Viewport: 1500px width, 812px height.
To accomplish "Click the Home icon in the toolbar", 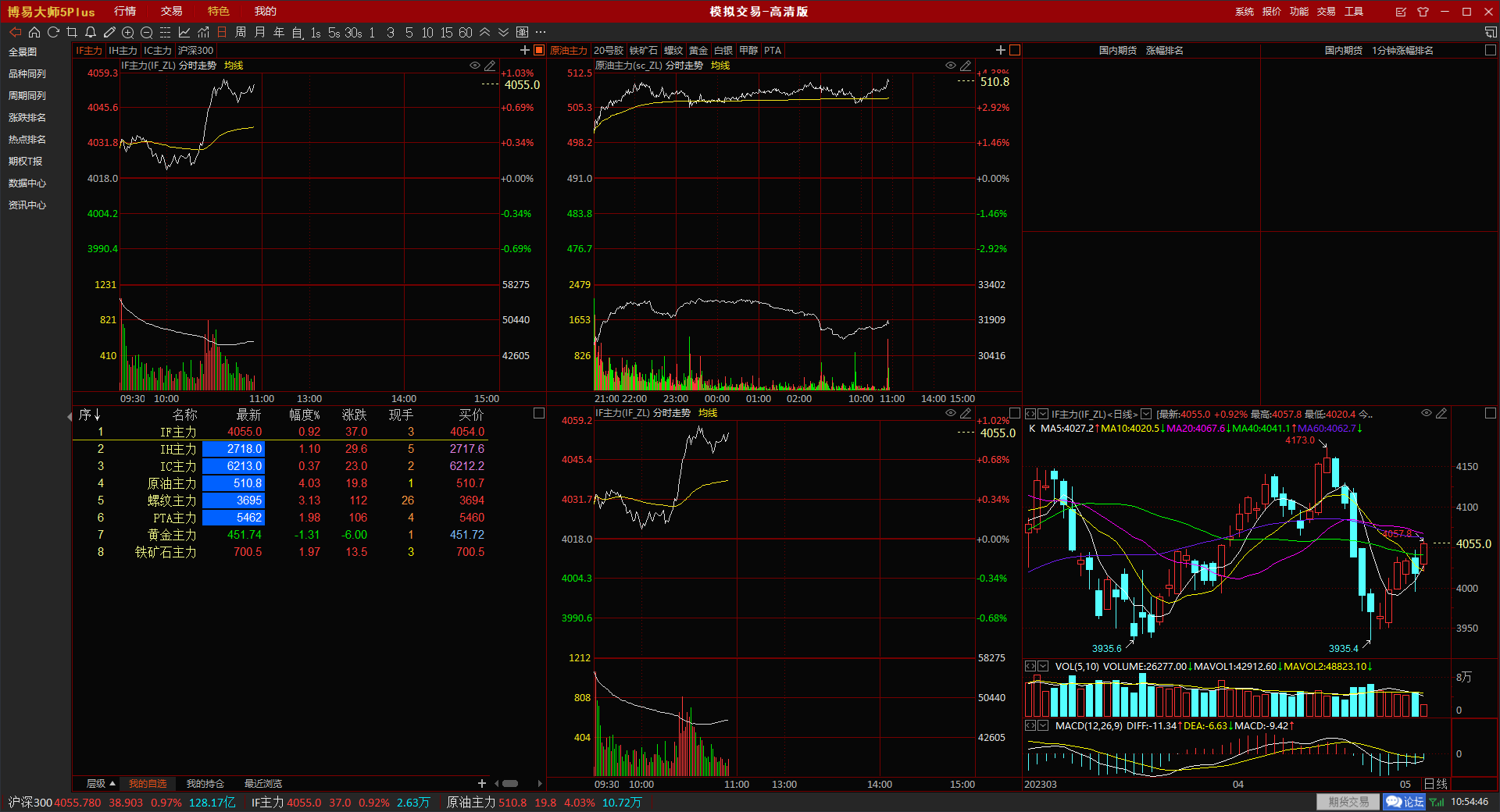I will tap(34, 32).
